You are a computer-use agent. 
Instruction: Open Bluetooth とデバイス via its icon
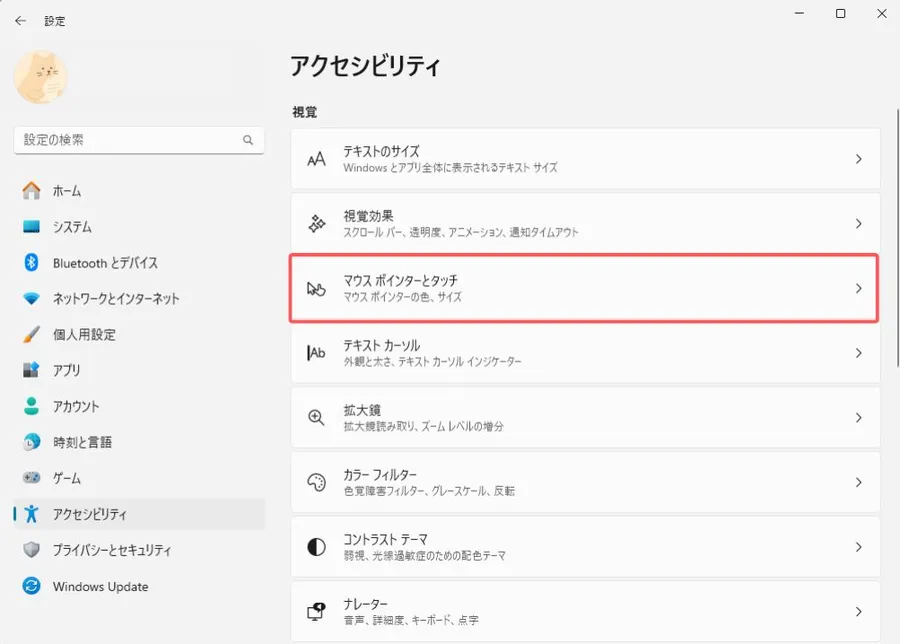(32, 263)
